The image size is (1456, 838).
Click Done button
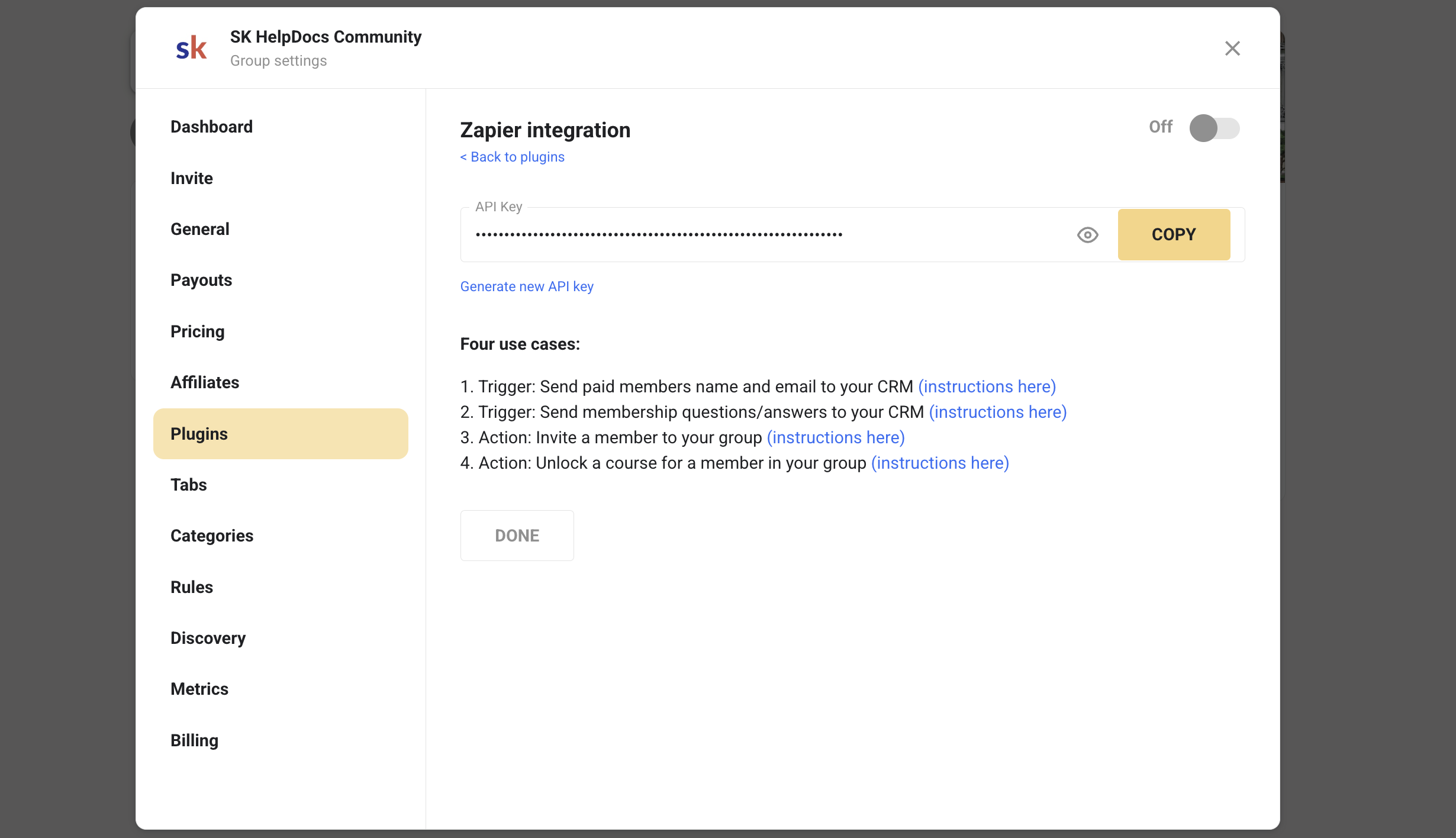(x=517, y=536)
